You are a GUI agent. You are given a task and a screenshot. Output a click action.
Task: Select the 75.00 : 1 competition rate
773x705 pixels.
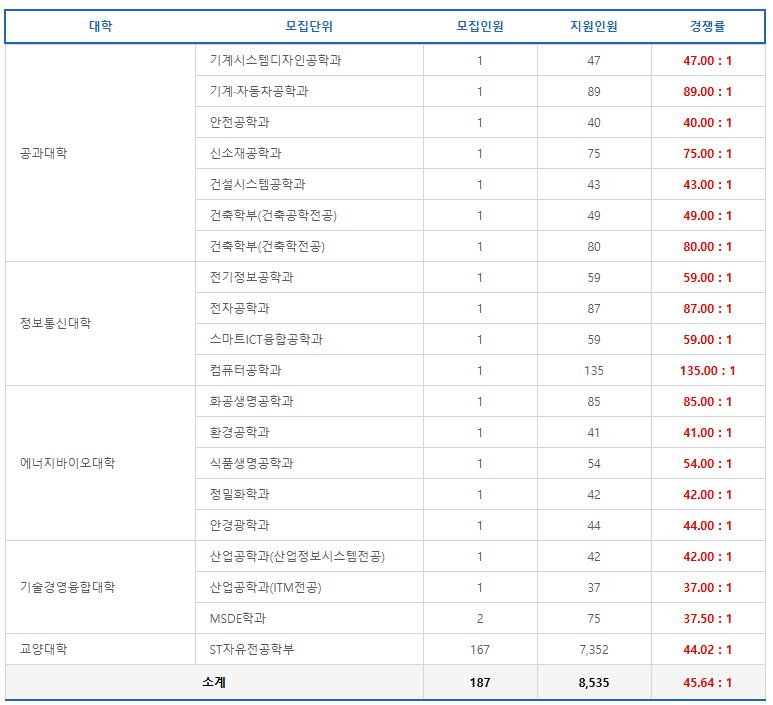(x=707, y=154)
